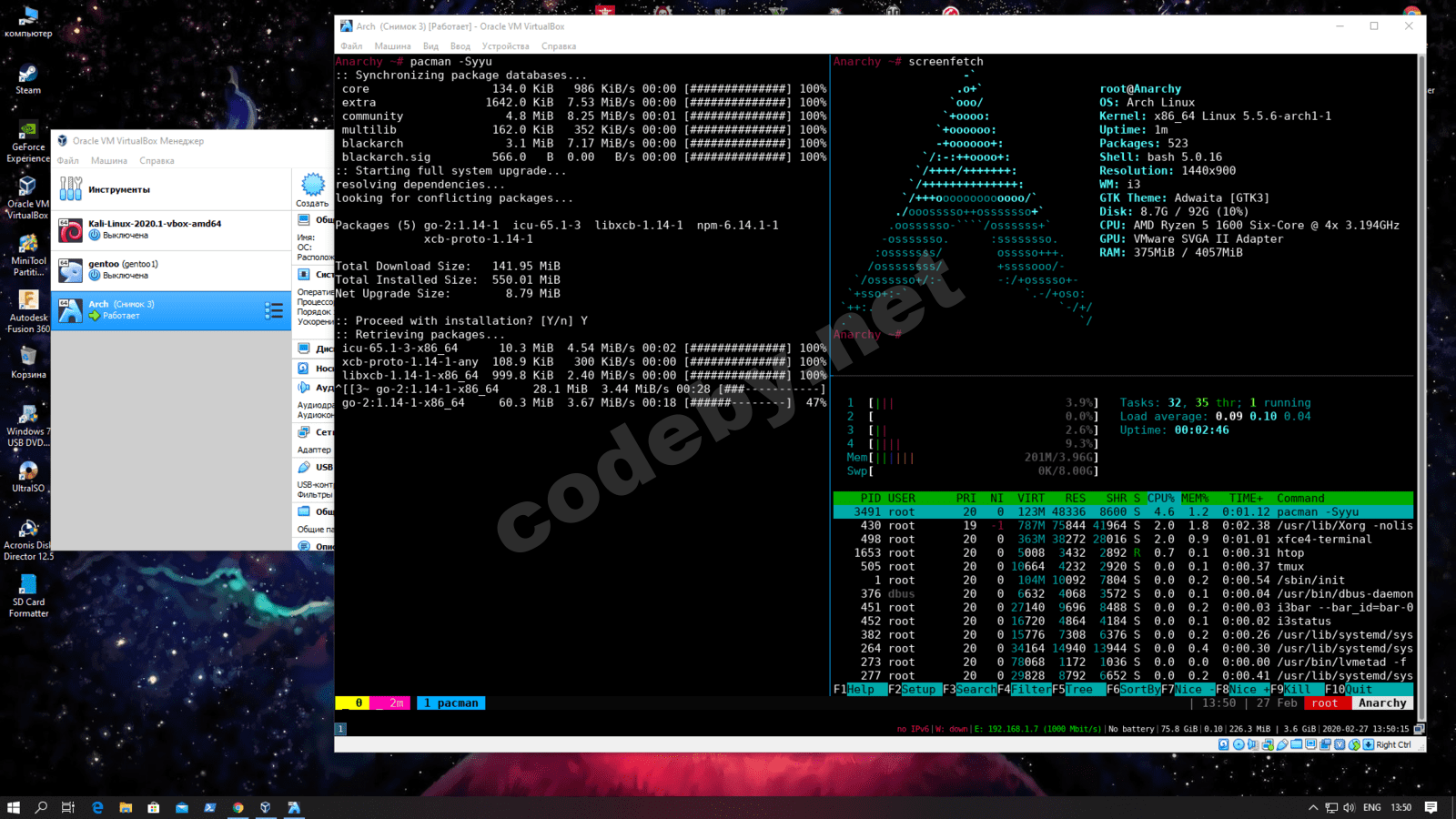Viewport: 1456px width, 819px height.
Task: Open the notification center in the taskbar
Action: tap(1431, 807)
